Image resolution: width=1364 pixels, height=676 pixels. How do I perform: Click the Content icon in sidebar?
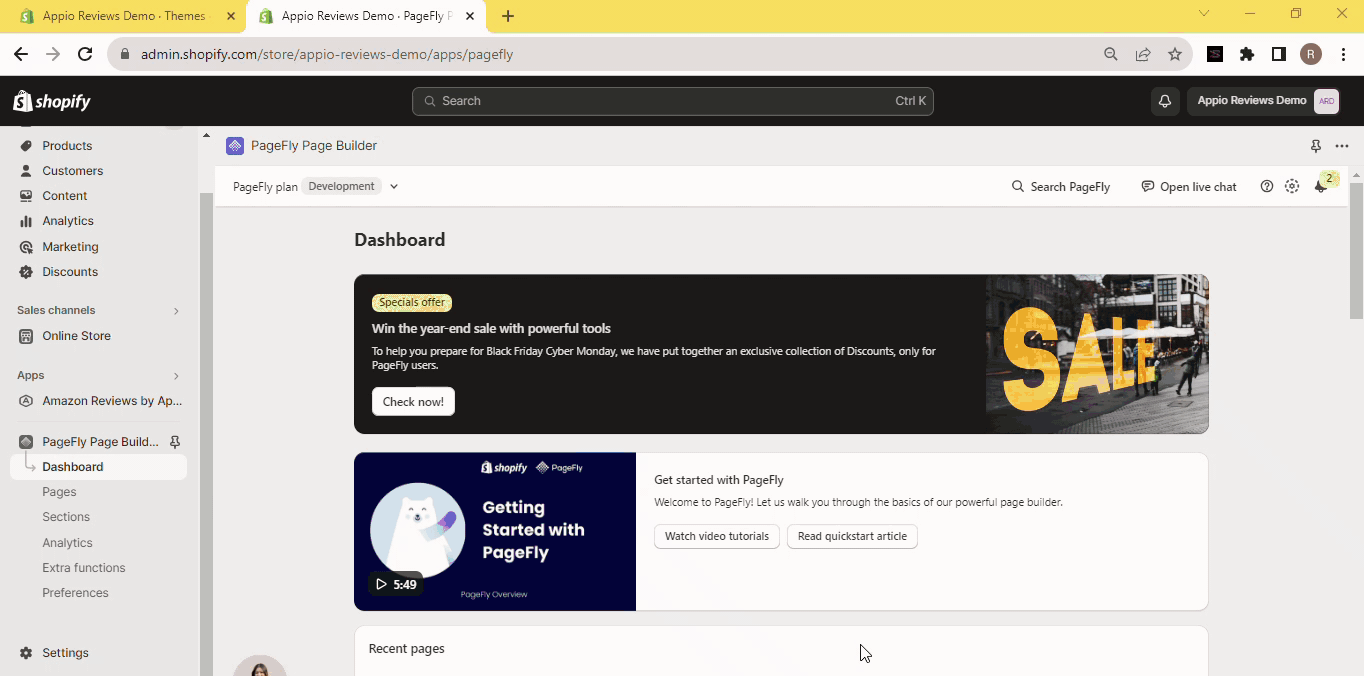click(x=26, y=196)
